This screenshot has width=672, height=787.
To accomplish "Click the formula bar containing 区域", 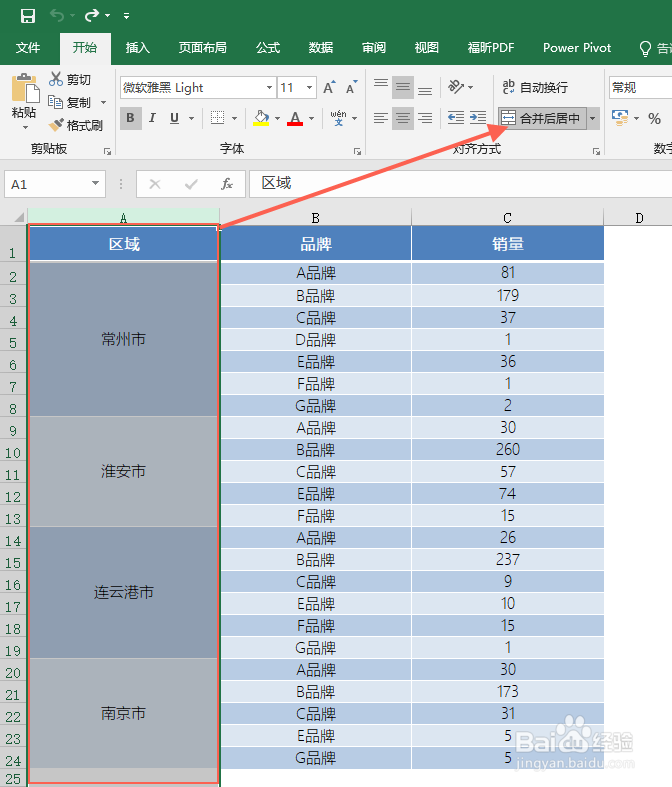I will click(460, 184).
